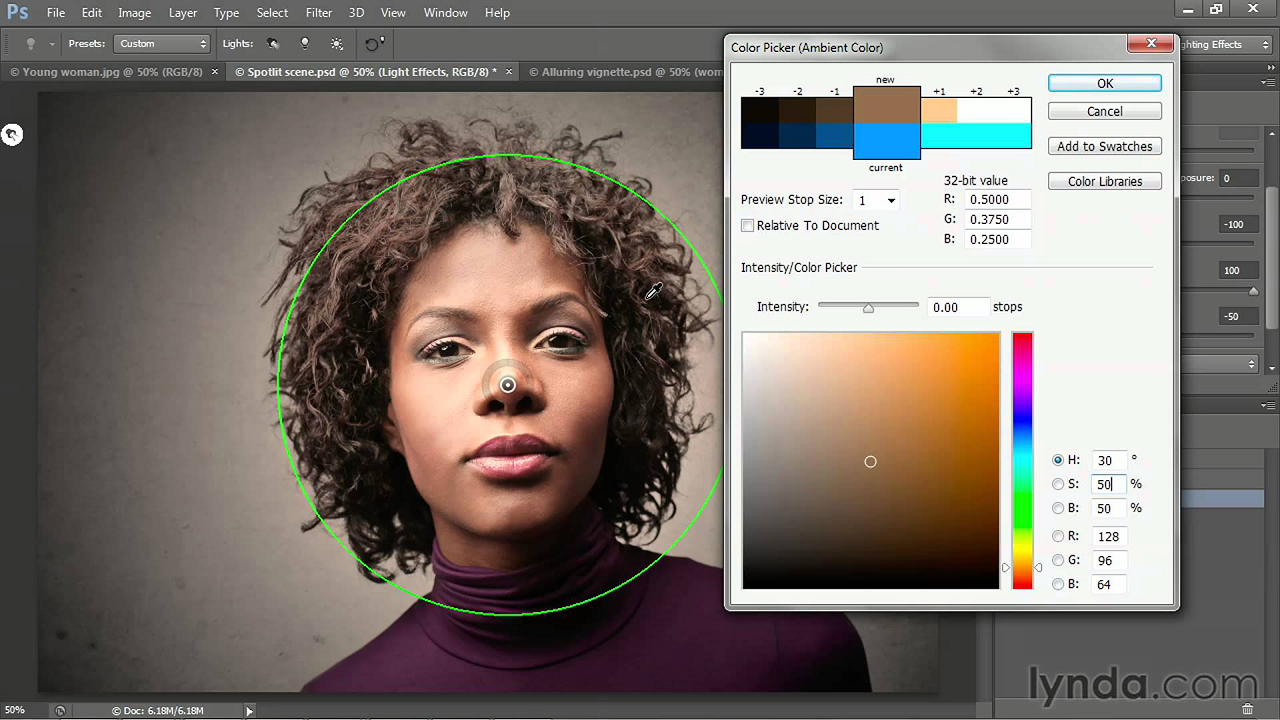Click the Intensity slider handle
Viewport: 1280px width, 720px height.
click(x=868, y=308)
